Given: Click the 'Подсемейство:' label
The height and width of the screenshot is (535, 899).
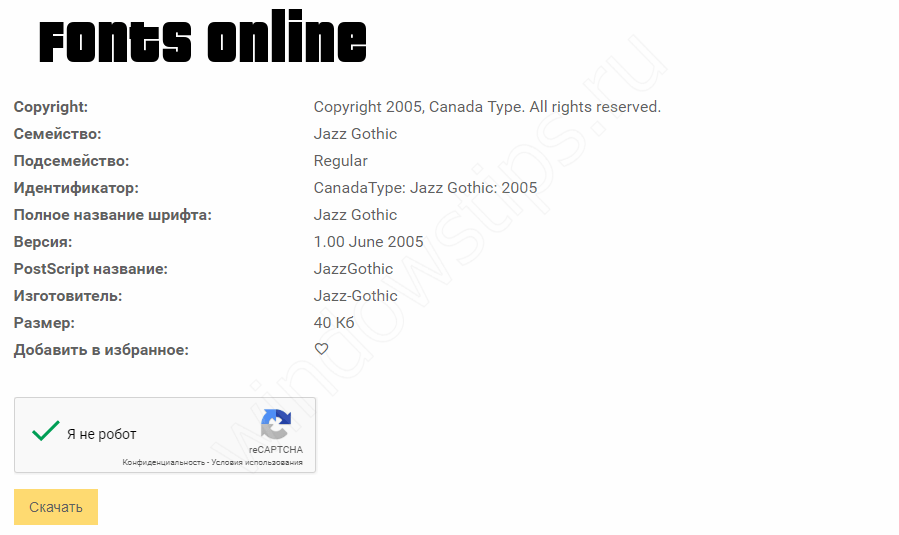Looking at the screenshot, I should click(71, 161).
